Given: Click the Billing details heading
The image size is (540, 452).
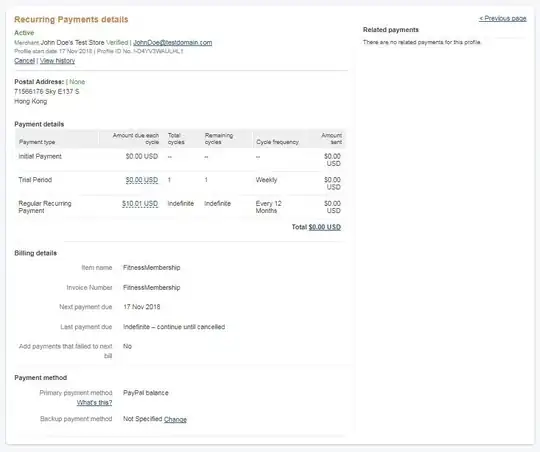Looking at the screenshot, I should click(x=35, y=253).
